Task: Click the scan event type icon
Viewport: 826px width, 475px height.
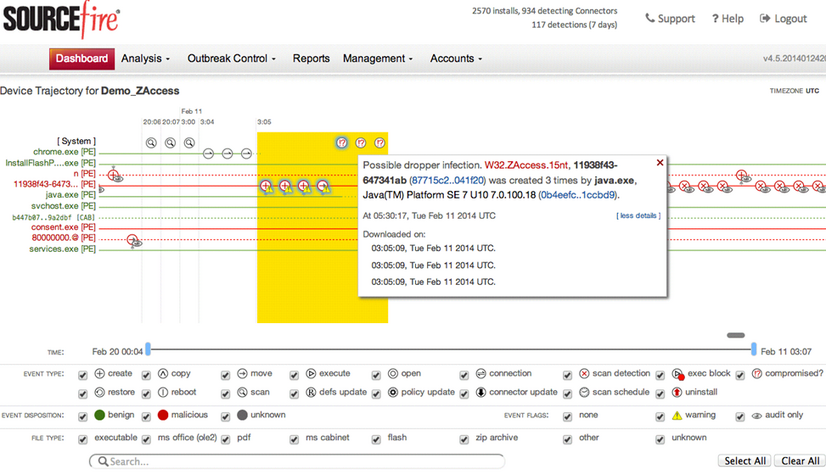Action: 242,392
